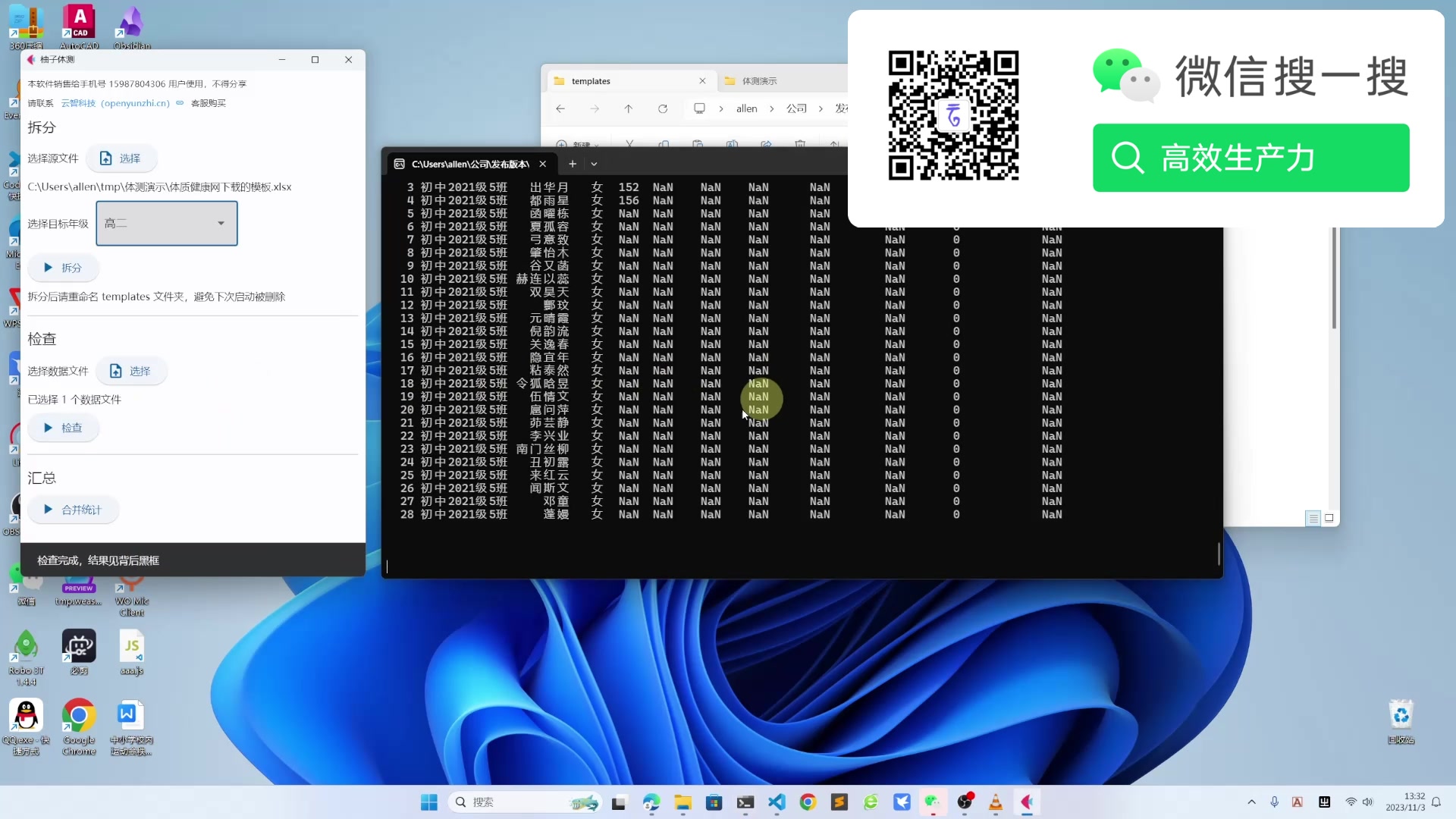
Task: Open the Terminal icon on the taskbar
Action: (x=745, y=802)
